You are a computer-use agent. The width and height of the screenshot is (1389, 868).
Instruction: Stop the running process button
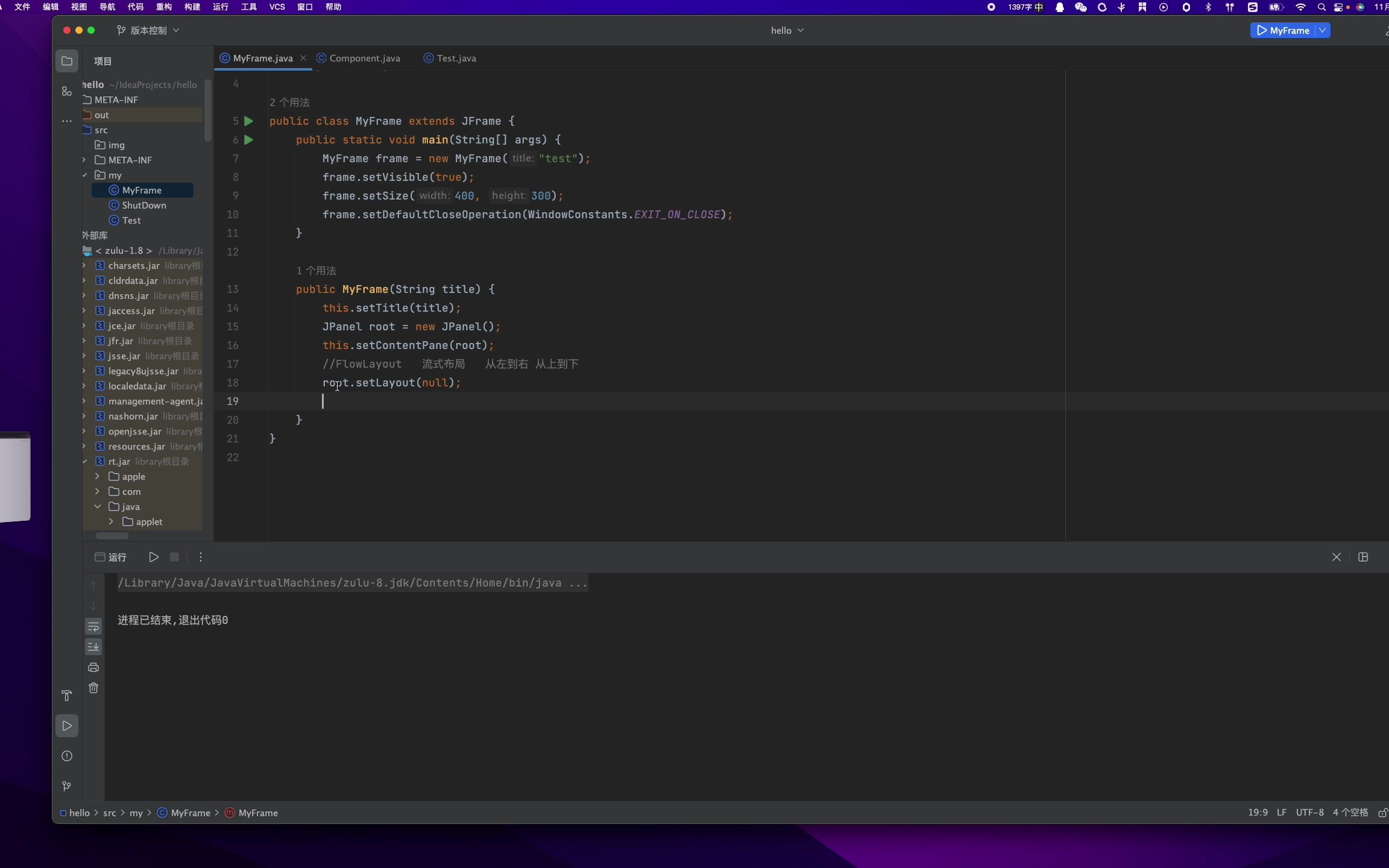[x=174, y=557]
